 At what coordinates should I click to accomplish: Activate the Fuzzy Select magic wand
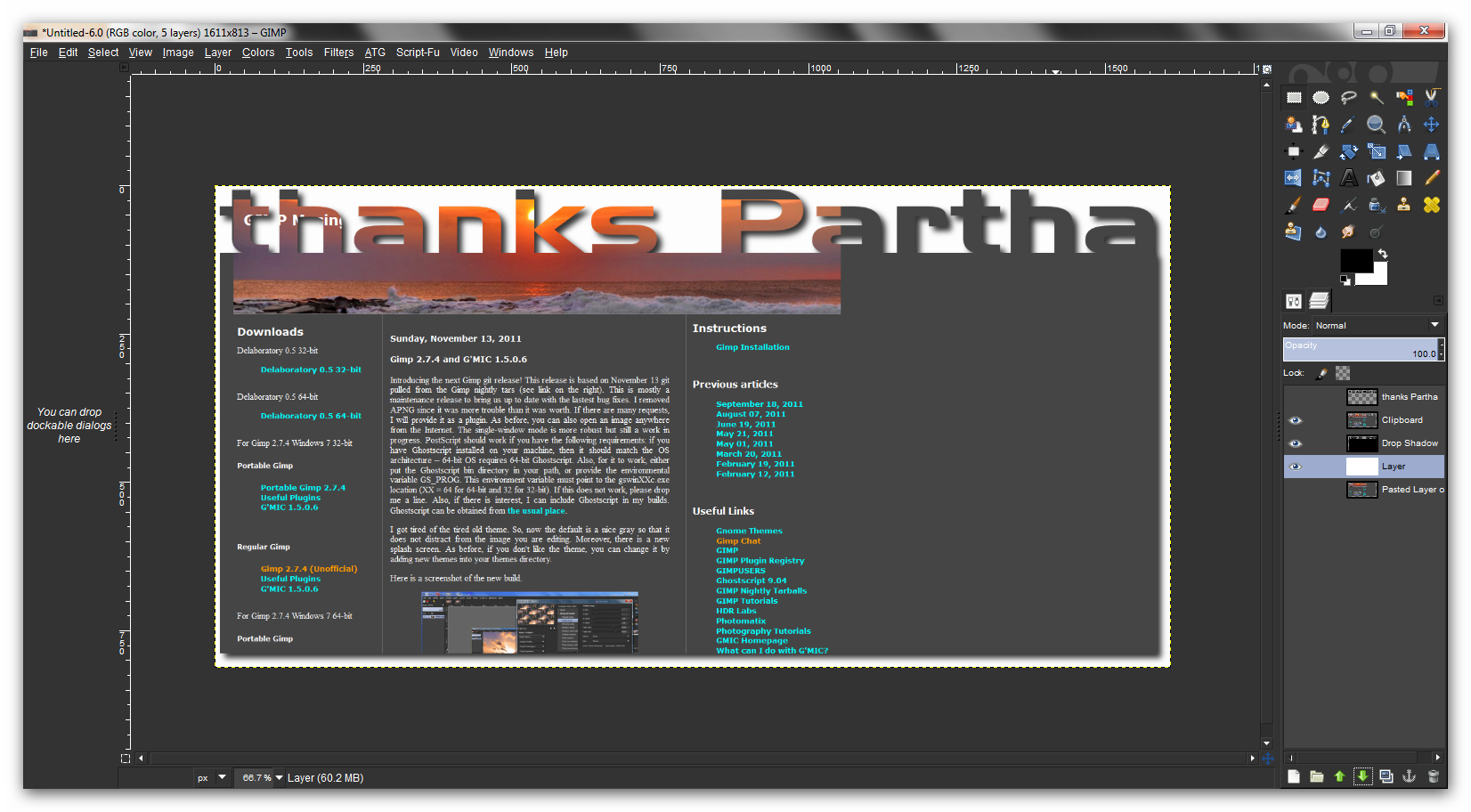coord(1377,98)
